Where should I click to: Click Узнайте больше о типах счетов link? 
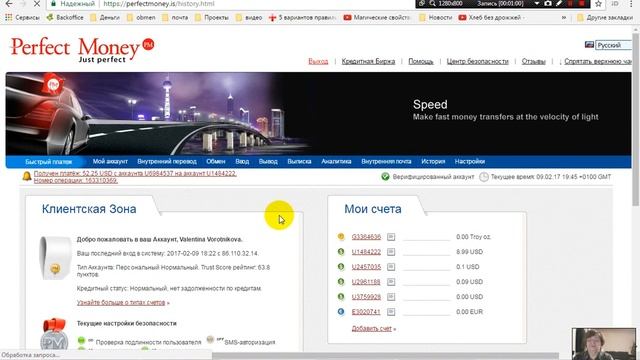tap(121, 303)
